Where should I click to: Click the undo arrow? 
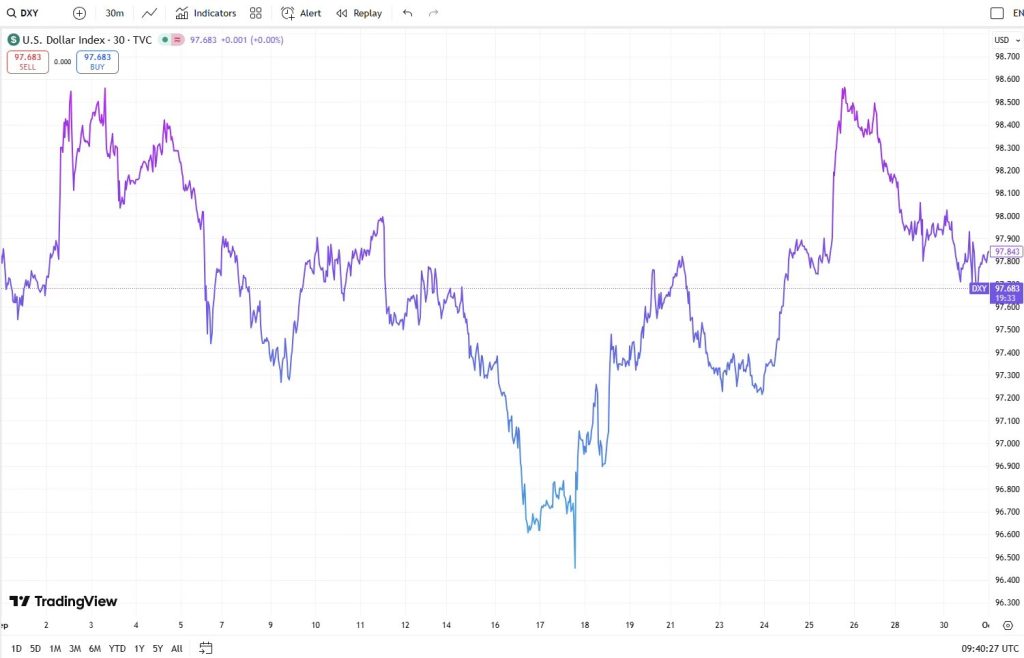[407, 13]
